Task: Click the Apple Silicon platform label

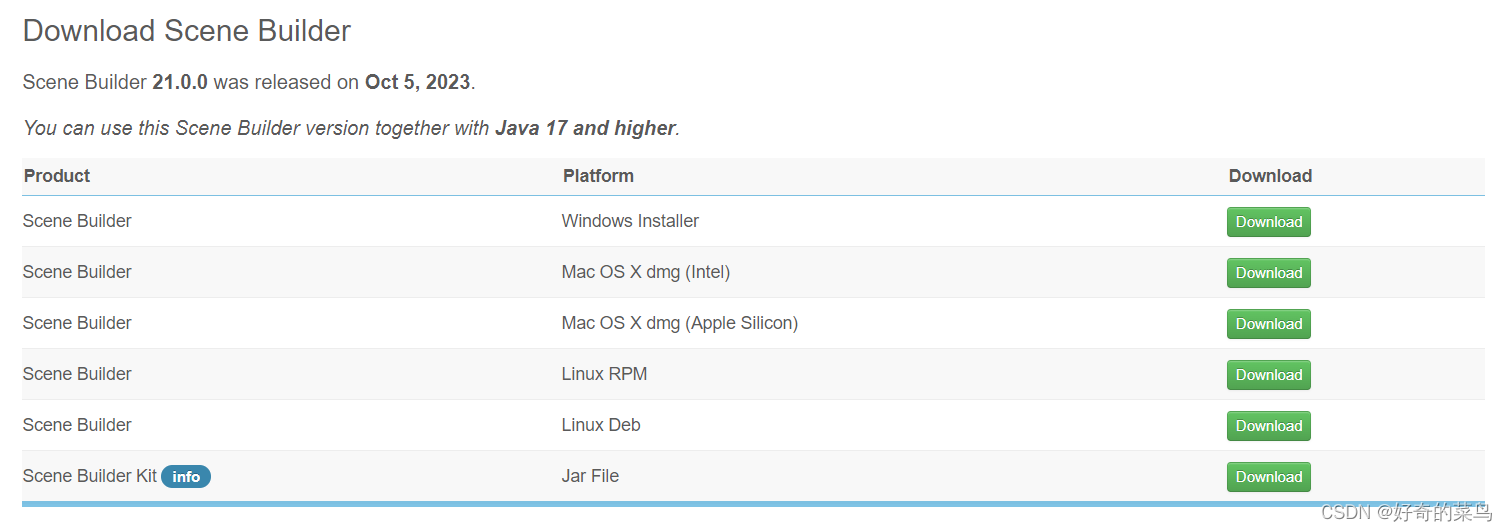Action: tap(680, 323)
